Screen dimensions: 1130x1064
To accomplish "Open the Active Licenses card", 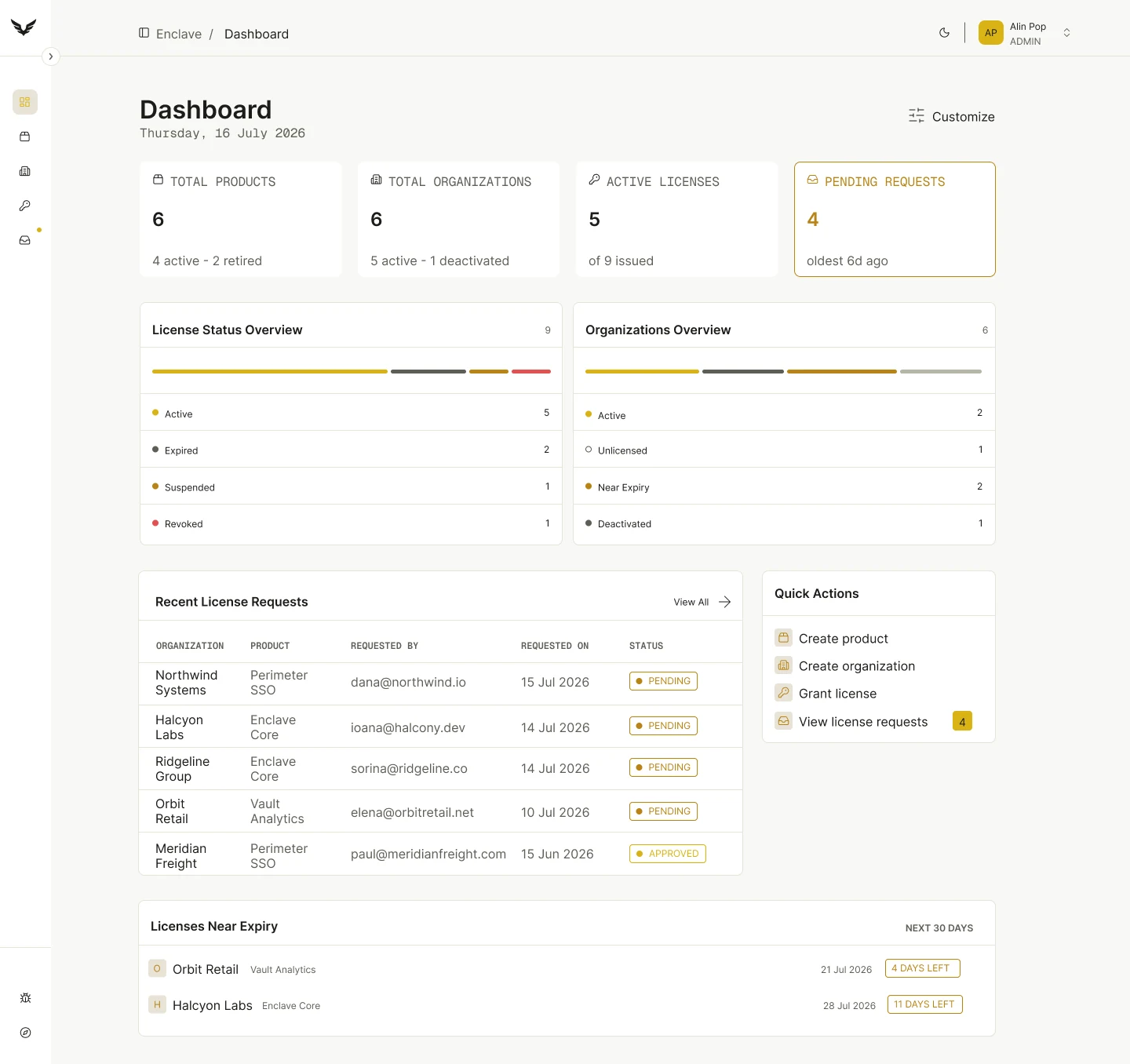I will [677, 219].
